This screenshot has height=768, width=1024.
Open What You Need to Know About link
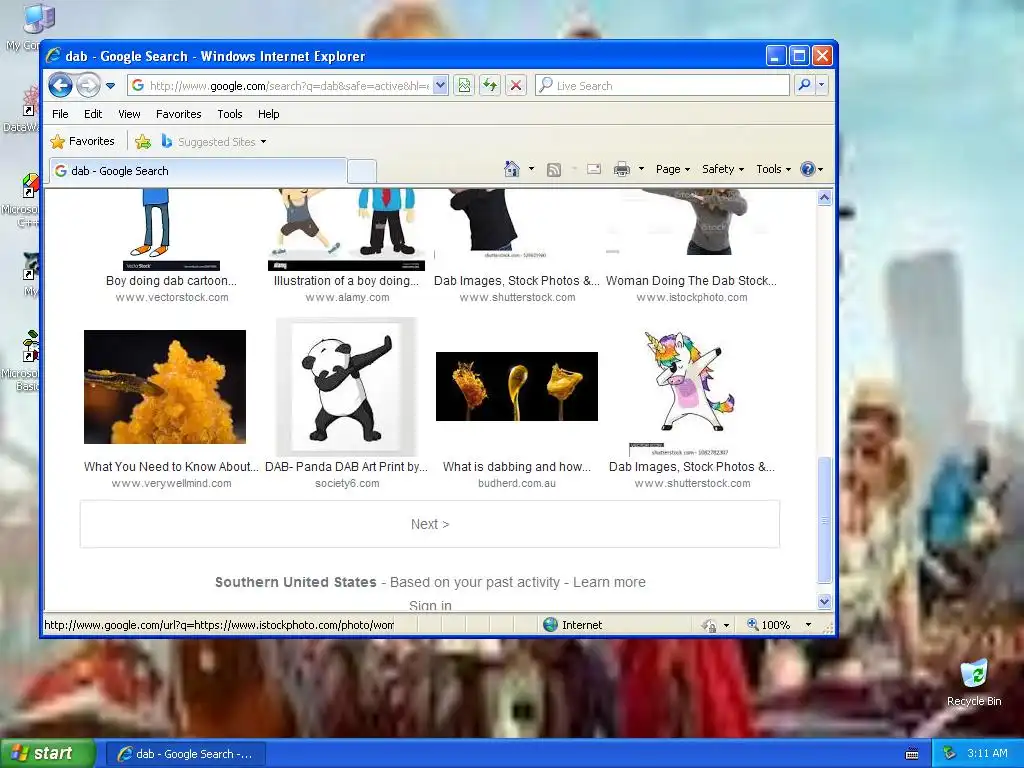[171, 467]
